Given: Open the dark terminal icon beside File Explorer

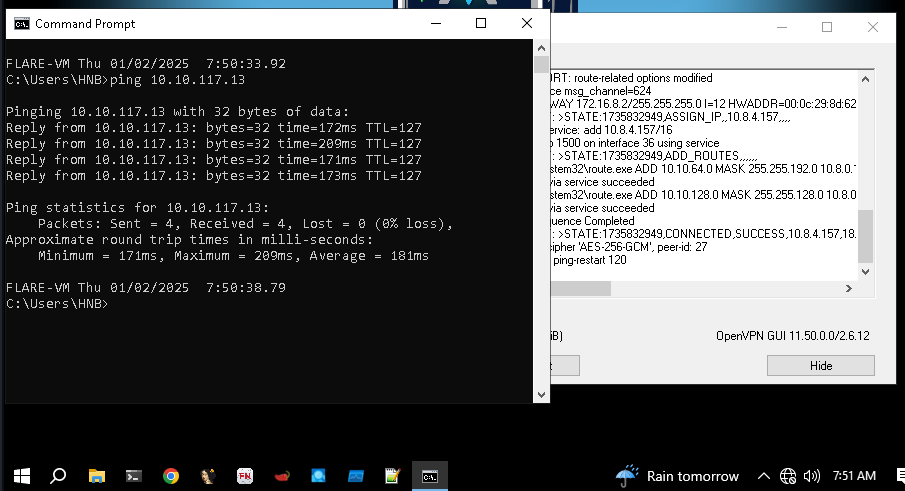Looking at the screenshot, I should tap(133, 476).
